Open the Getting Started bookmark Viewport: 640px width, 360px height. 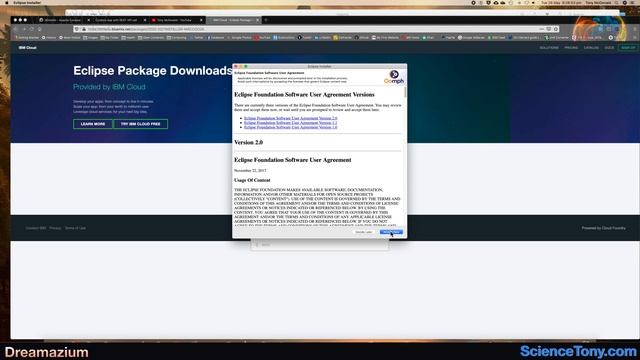tap(27, 38)
